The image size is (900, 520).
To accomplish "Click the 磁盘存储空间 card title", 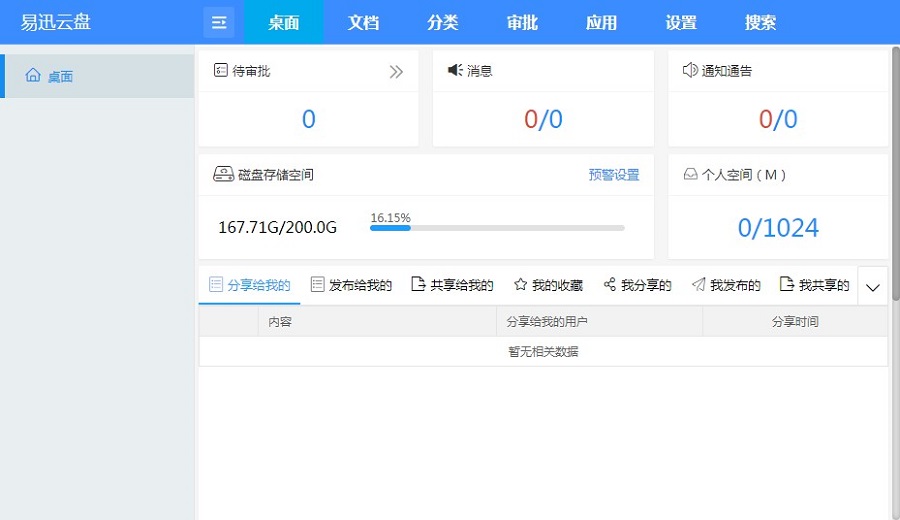I will click(276, 174).
